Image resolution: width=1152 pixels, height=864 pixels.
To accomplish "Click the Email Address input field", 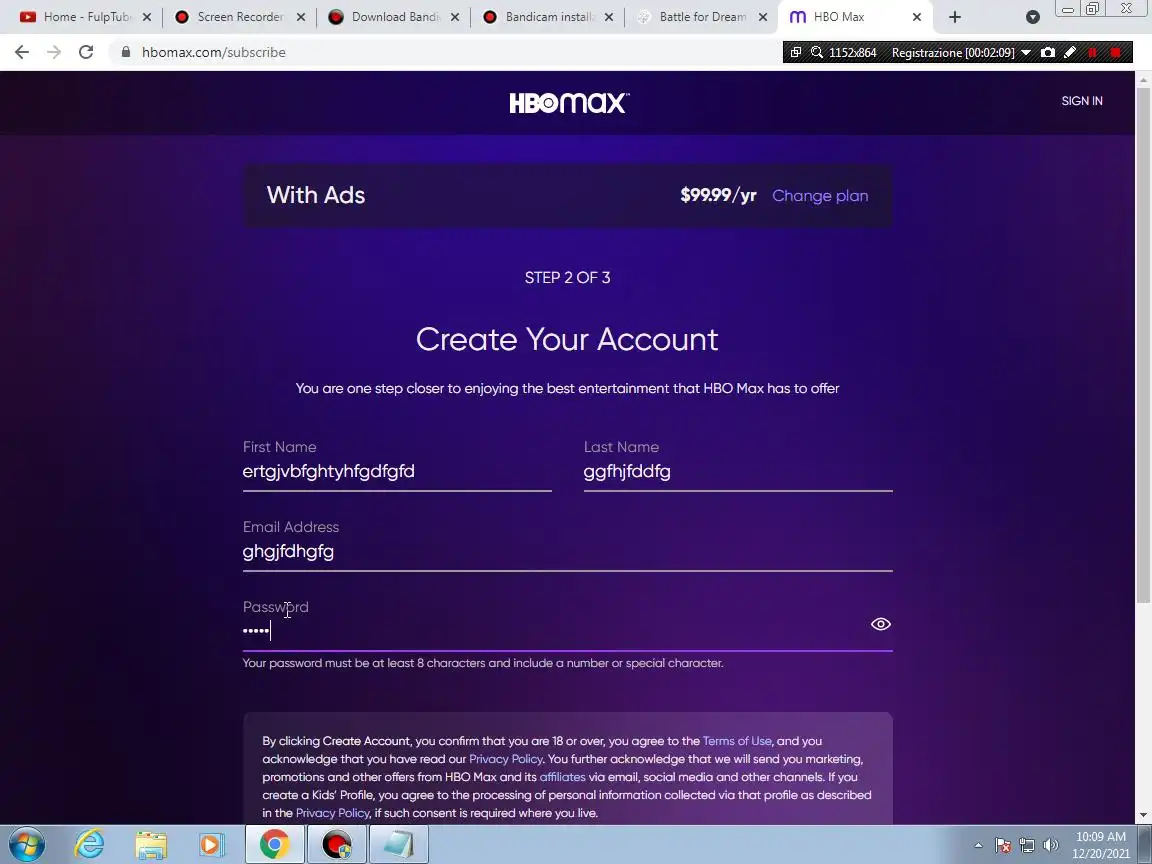I will click(x=567, y=551).
